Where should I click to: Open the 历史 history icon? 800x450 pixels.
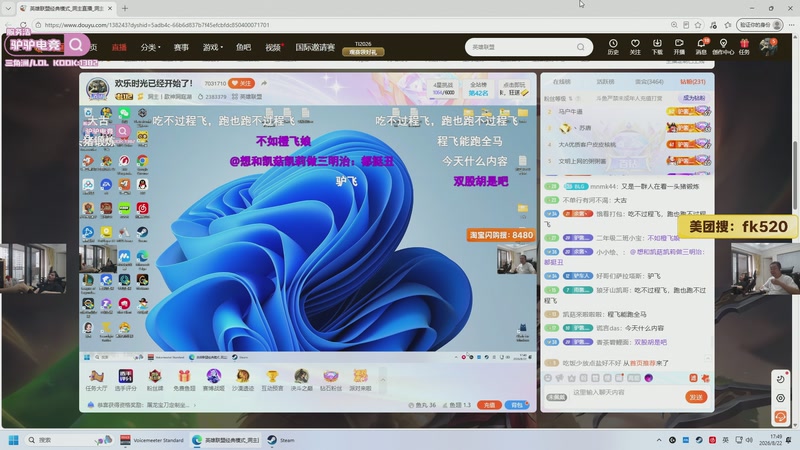(x=613, y=46)
